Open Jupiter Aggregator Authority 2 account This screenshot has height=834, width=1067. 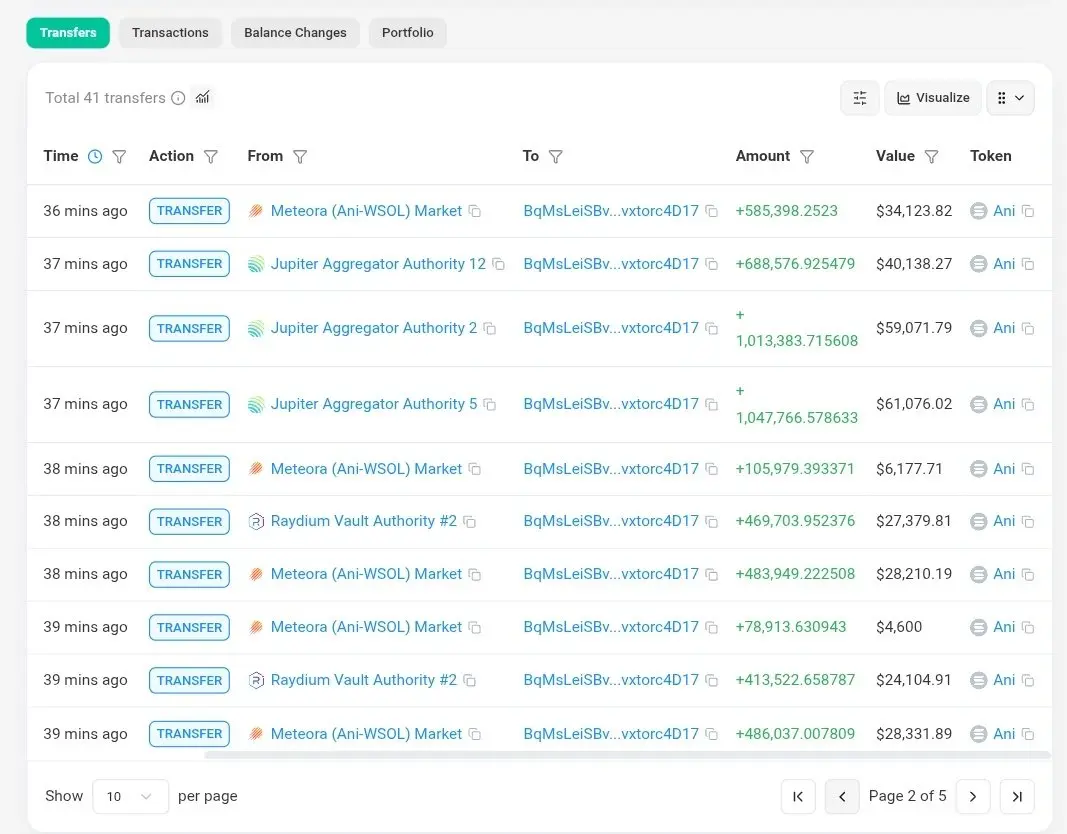click(x=374, y=328)
